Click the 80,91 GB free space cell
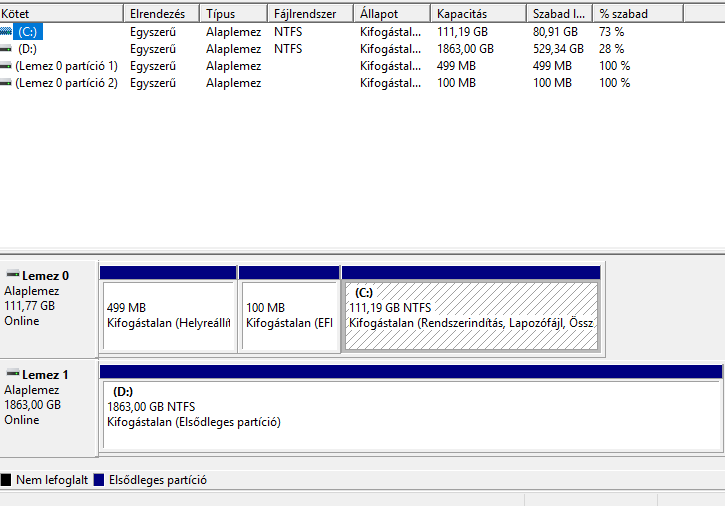The width and height of the screenshot is (725, 506). tap(555, 31)
